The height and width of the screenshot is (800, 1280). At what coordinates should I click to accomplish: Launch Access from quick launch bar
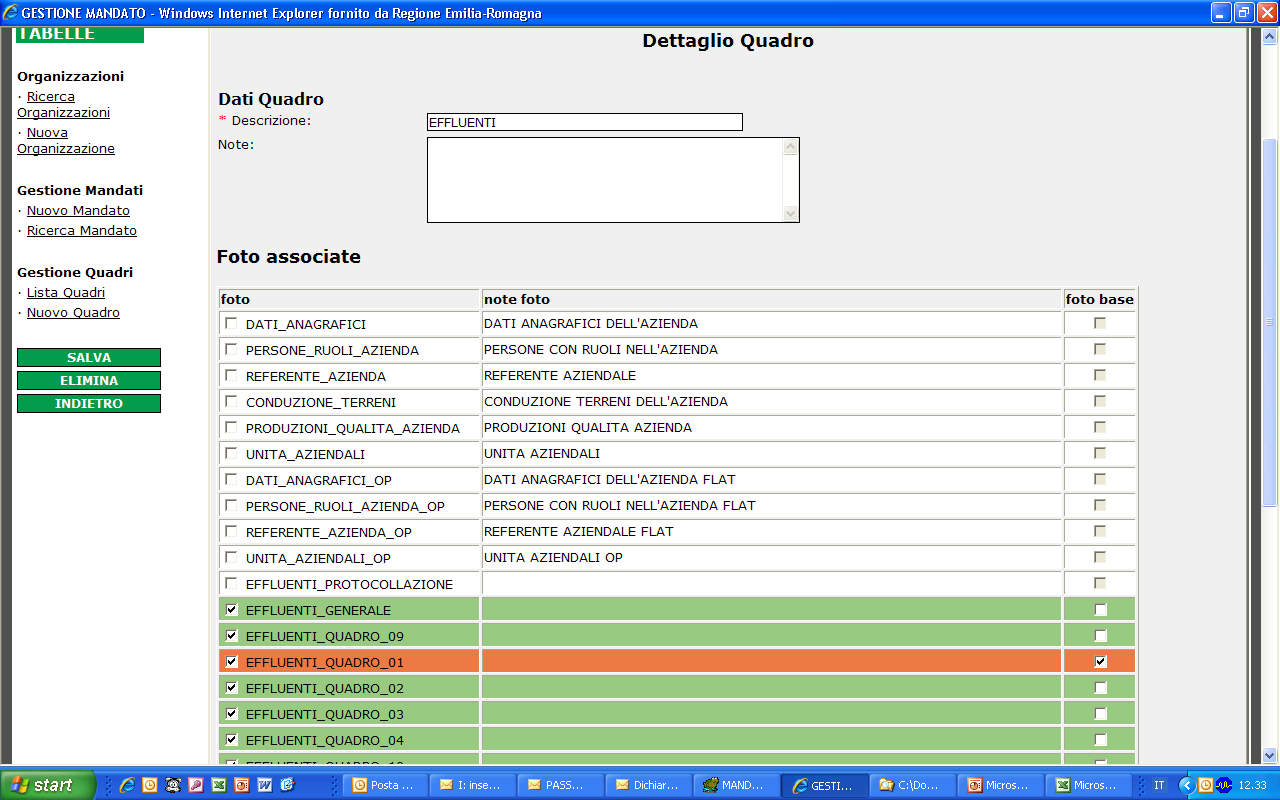coord(196,785)
